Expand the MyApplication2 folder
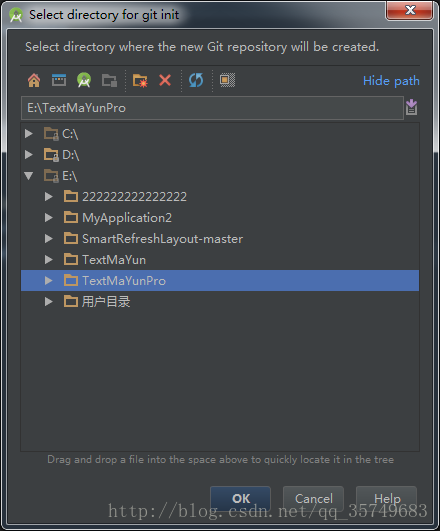The height and width of the screenshot is (531, 440). click(x=49, y=218)
